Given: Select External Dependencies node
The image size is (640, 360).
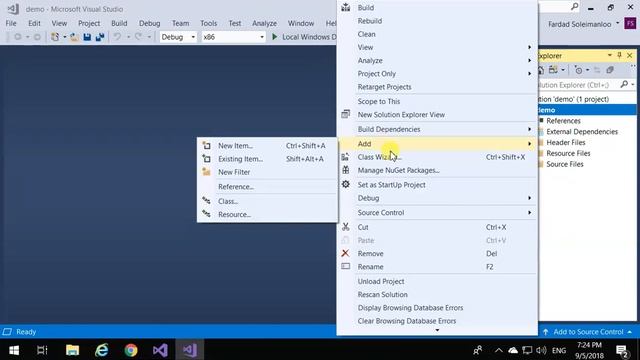Looking at the screenshot, I should pos(582,132).
